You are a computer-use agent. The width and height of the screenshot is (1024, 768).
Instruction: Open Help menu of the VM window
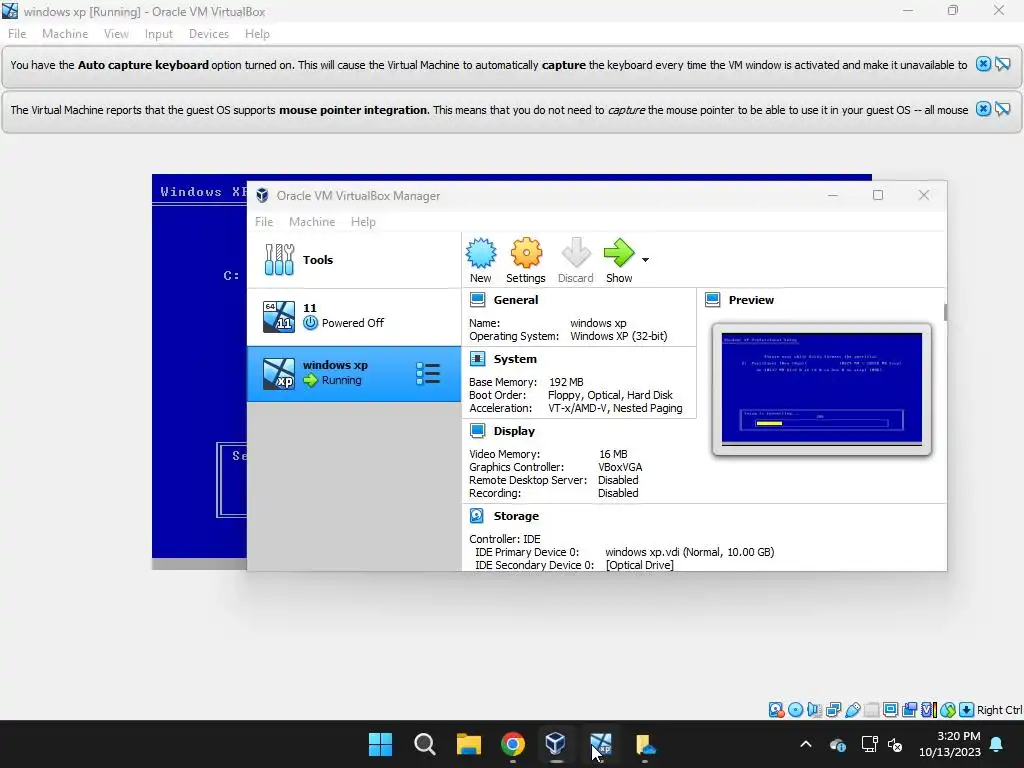pyautogui.click(x=257, y=34)
